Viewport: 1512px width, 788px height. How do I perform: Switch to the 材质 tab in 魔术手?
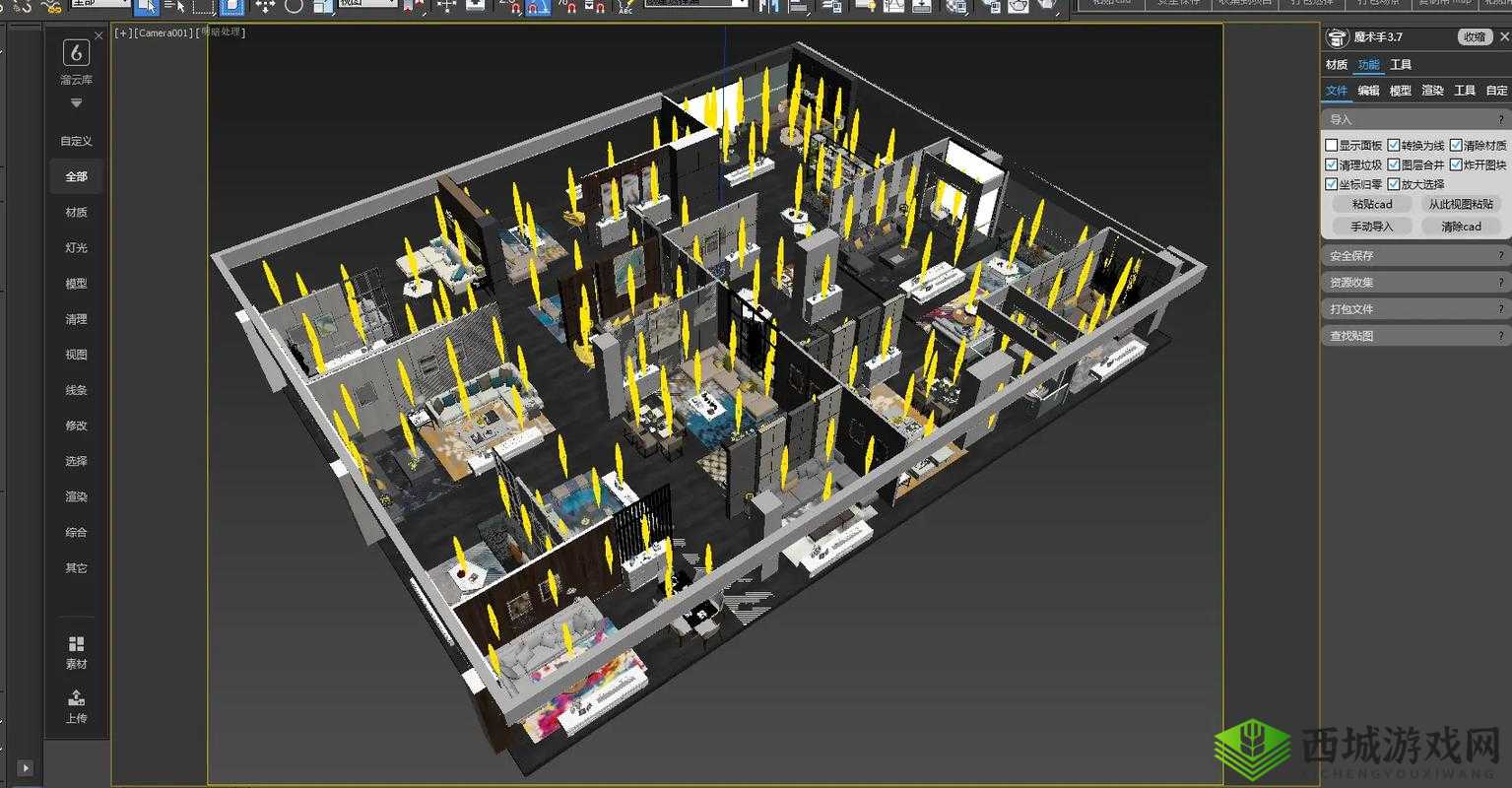(1336, 64)
